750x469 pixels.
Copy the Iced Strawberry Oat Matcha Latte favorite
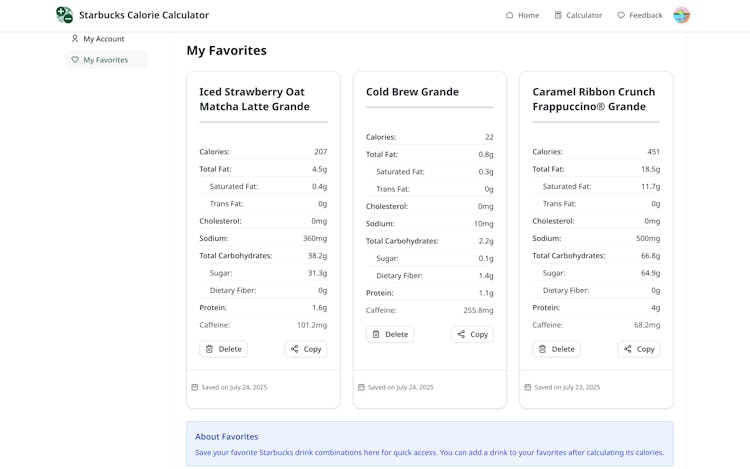point(306,349)
